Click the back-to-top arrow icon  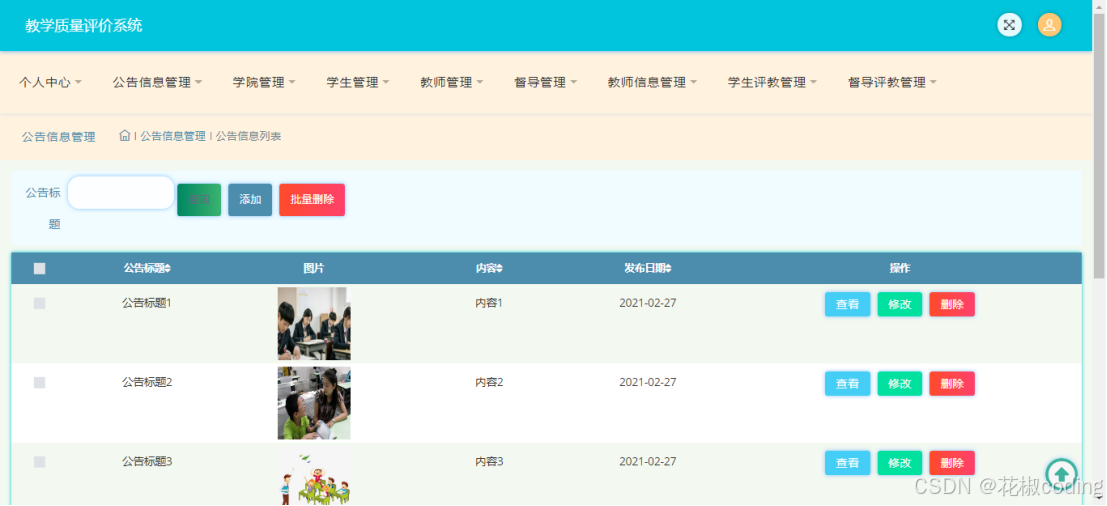click(1061, 475)
